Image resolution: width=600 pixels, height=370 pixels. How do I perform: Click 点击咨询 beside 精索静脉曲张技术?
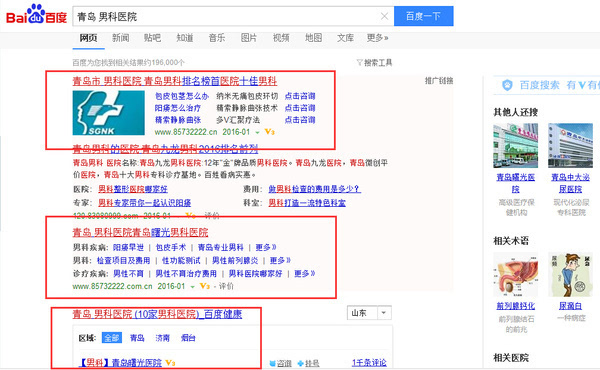tap(300, 108)
